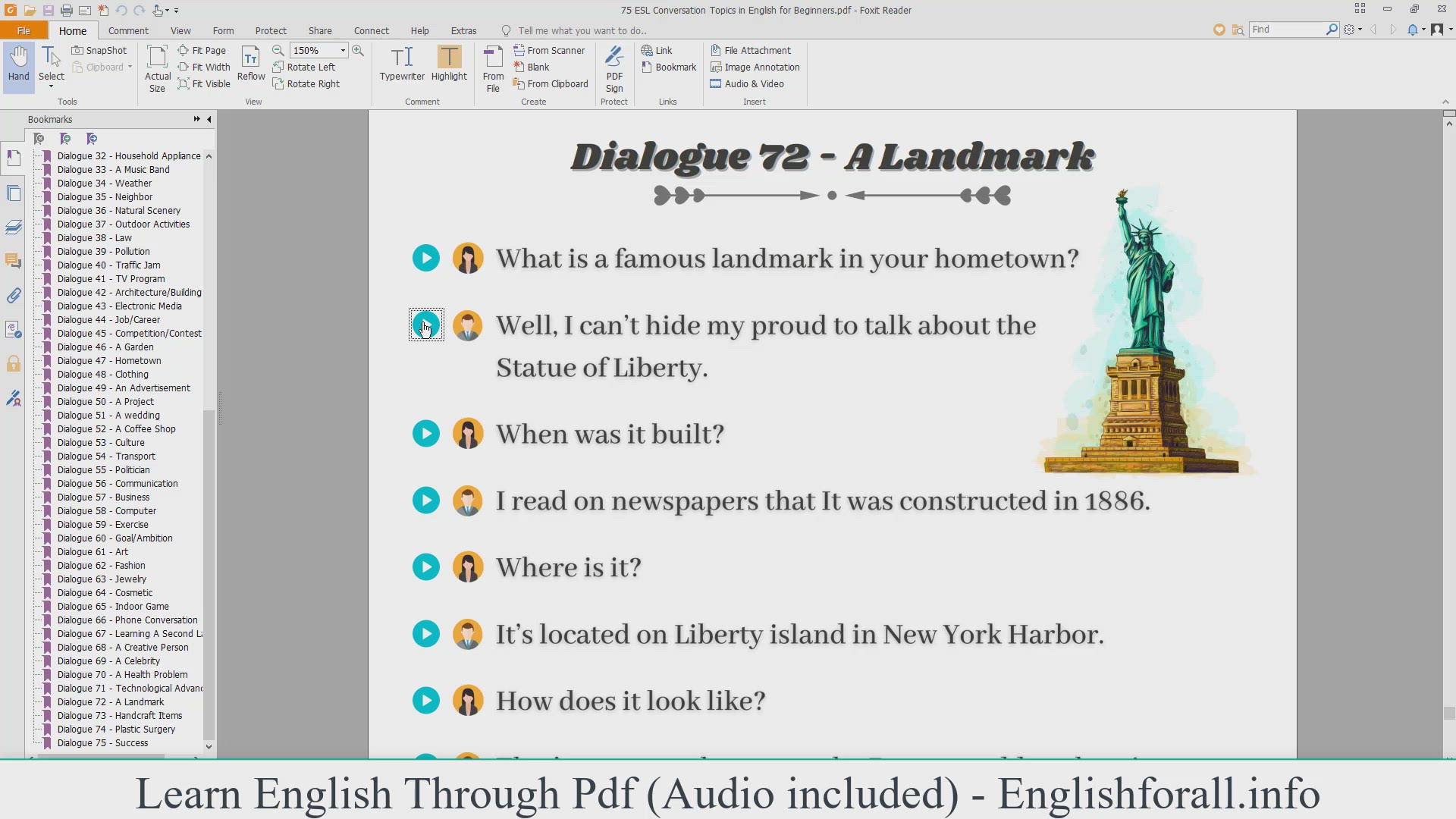1456x819 pixels.
Task: Open the SnapShot tool
Action: click(99, 50)
